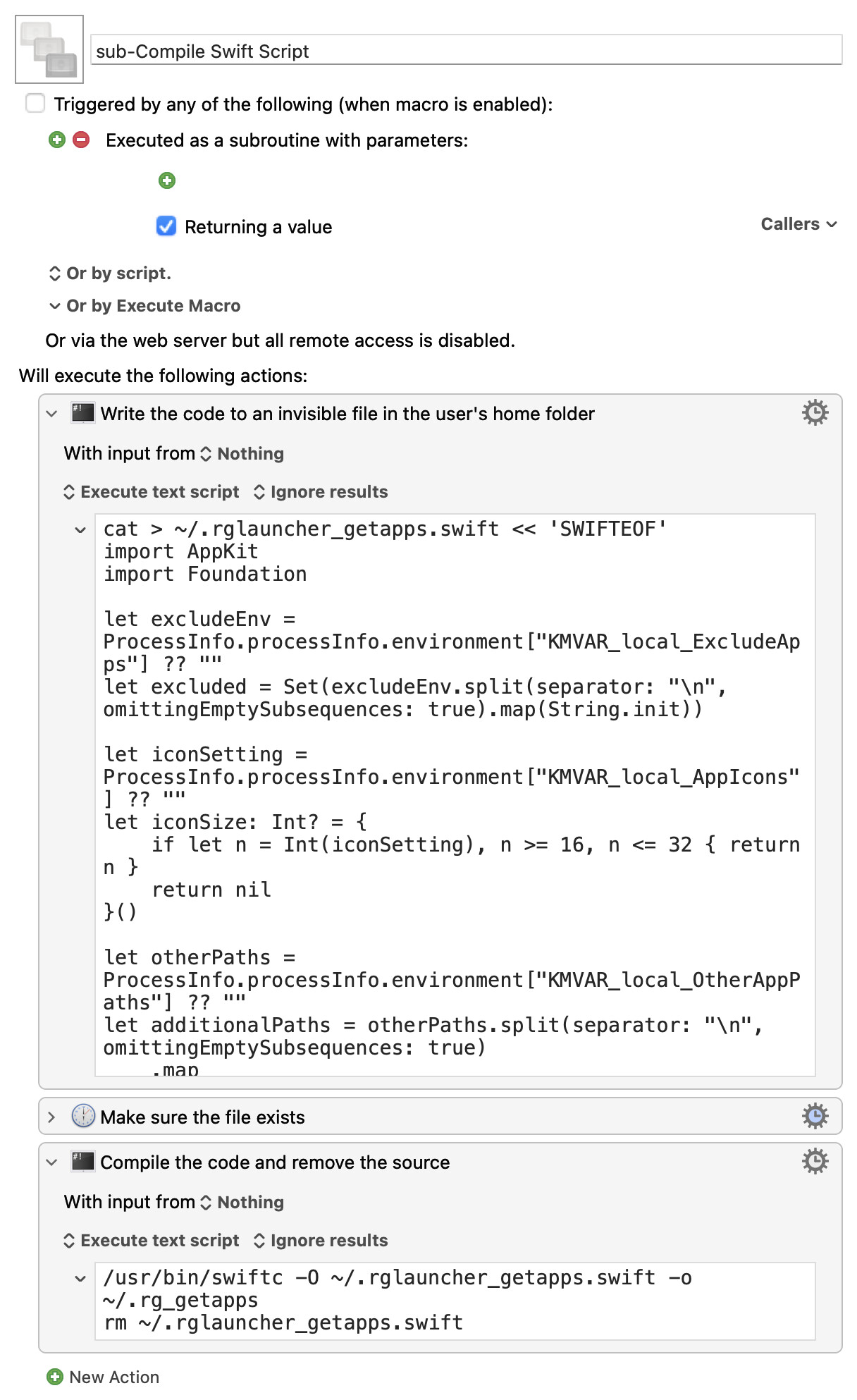Add a subroutine parameter with green plus
Viewport: 857px width, 1400px height.
coord(167,180)
